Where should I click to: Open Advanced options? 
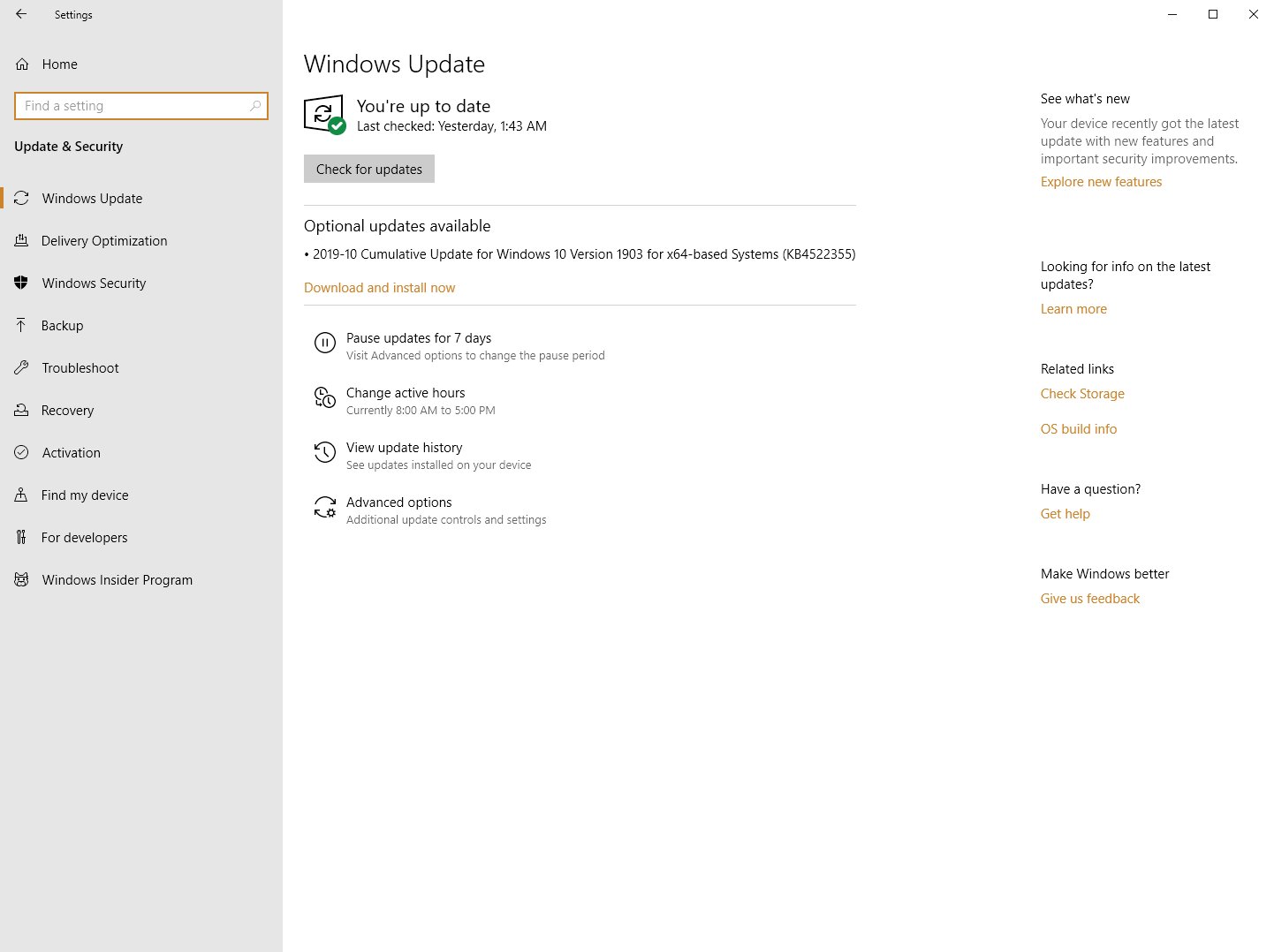tap(430, 510)
